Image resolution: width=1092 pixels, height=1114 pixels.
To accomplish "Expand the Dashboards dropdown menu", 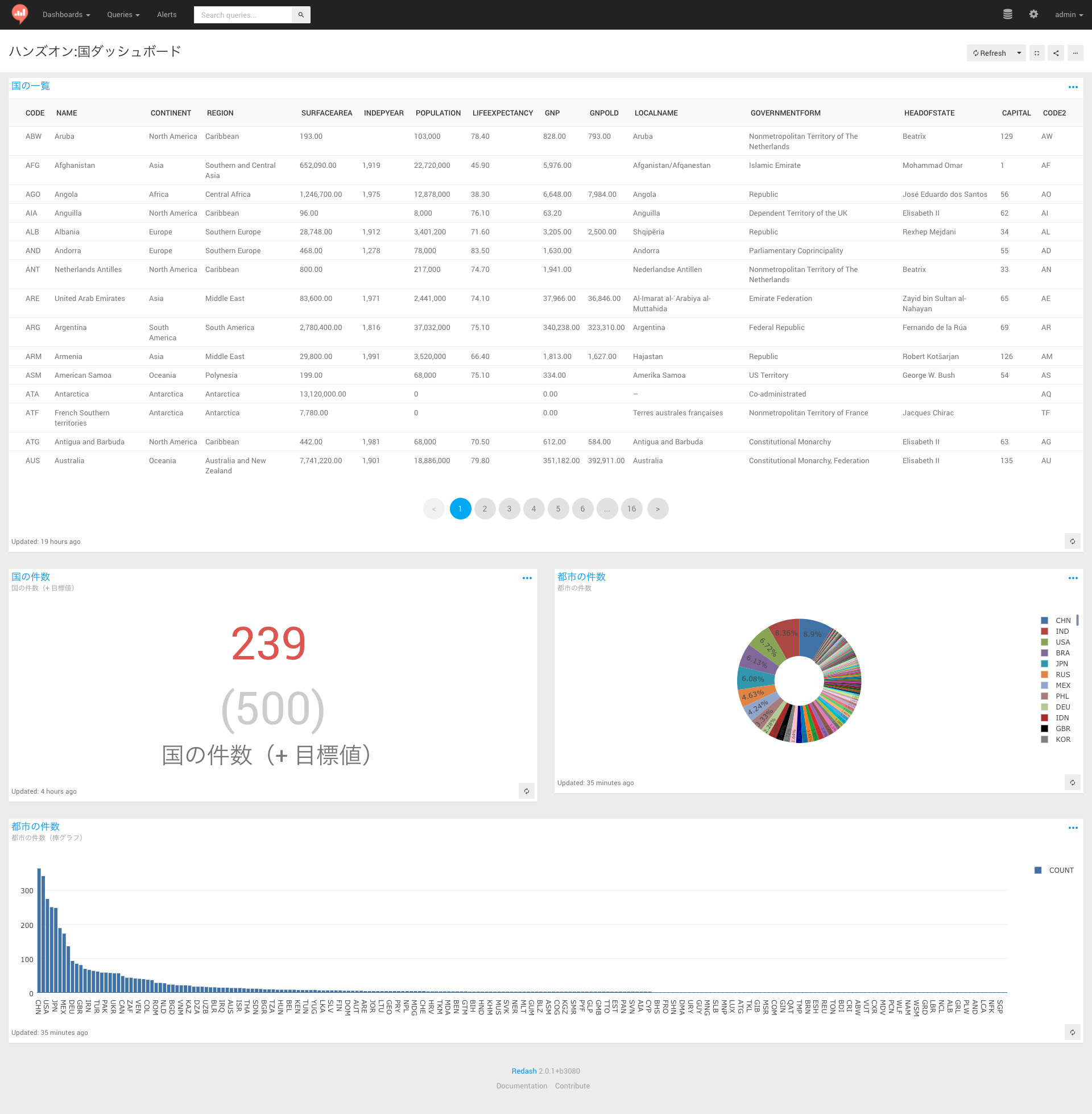I will coord(66,14).
